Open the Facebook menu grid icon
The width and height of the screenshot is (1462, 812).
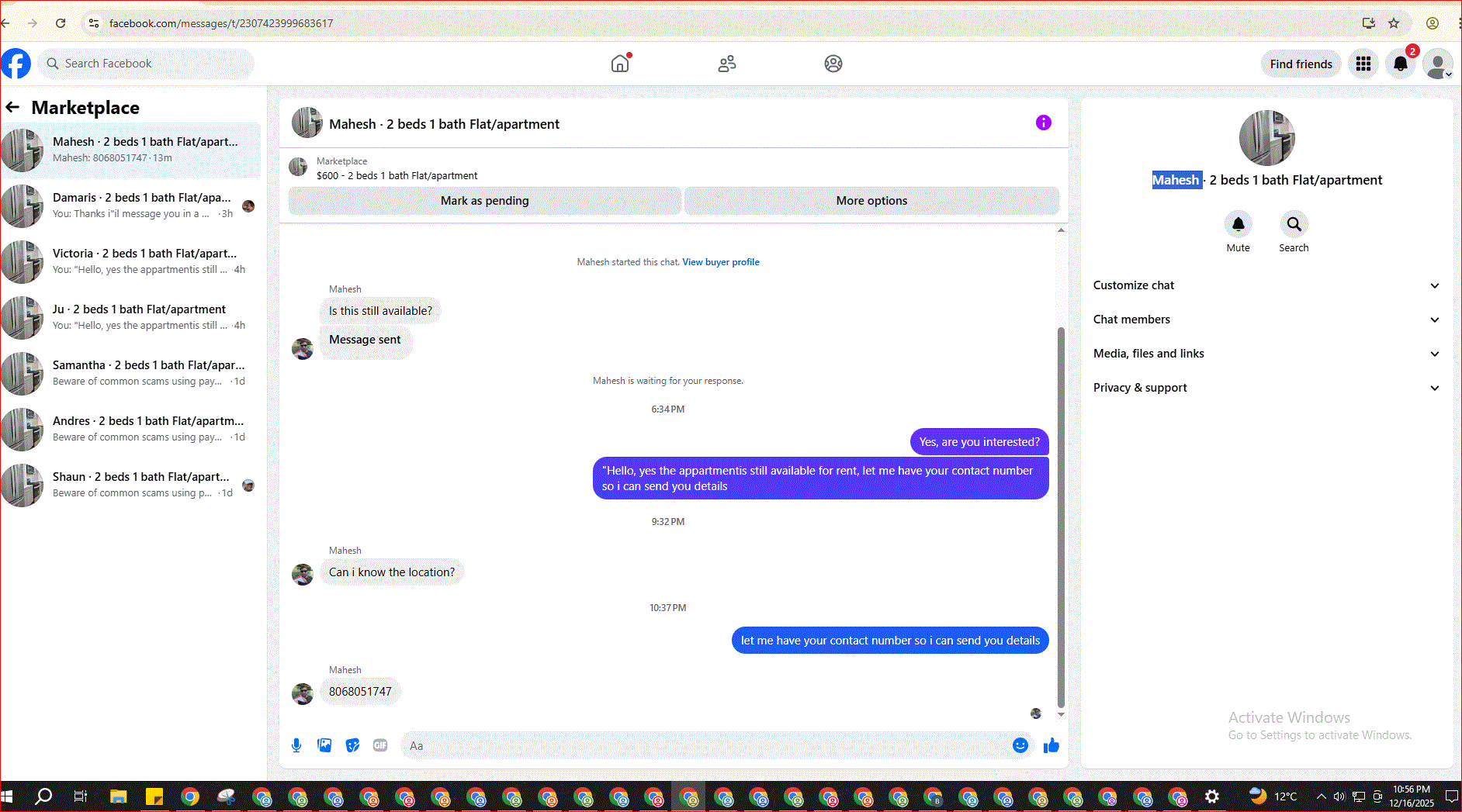tap(1363, 64)
